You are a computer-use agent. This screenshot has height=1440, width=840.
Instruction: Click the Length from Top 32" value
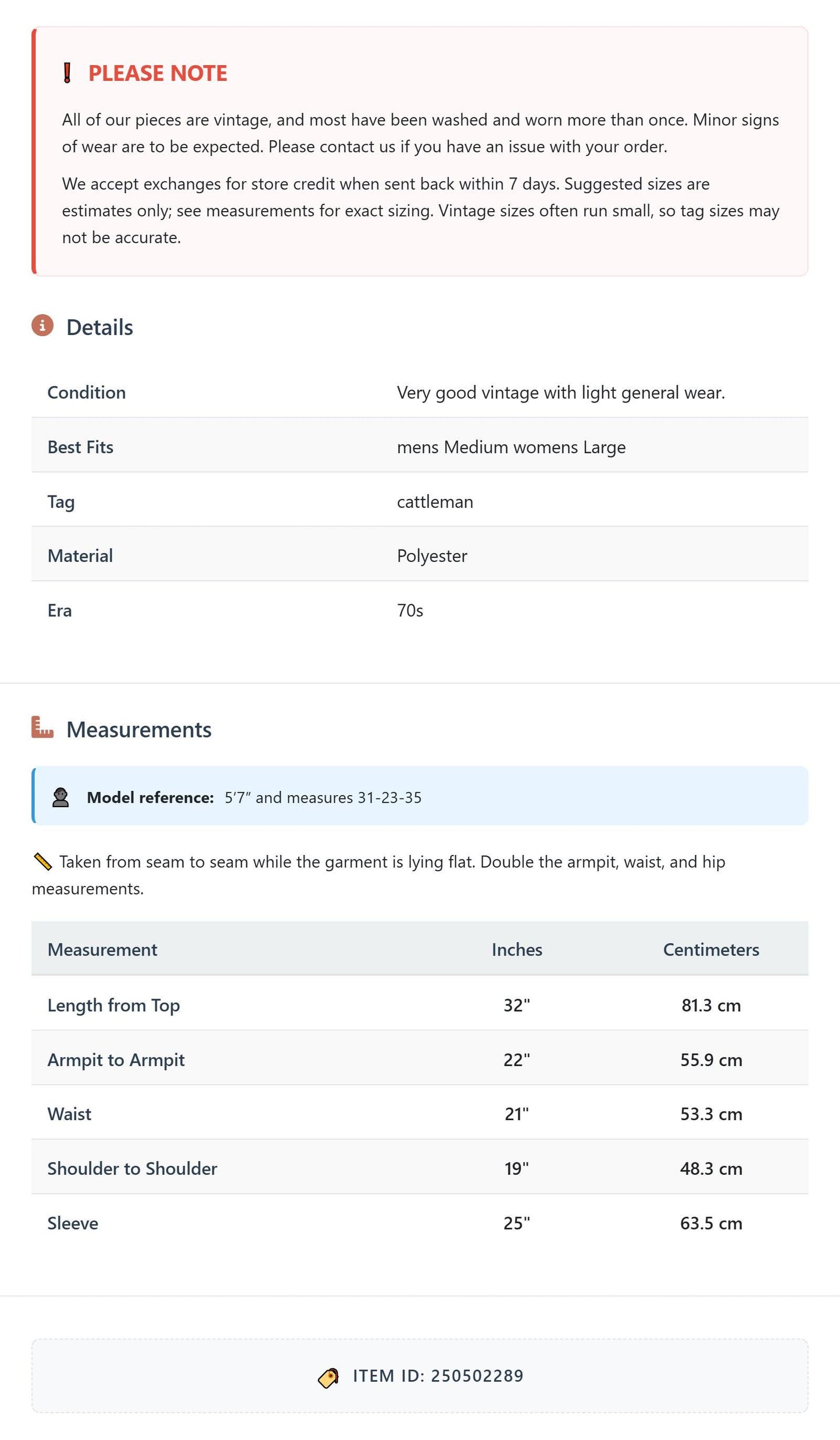[517, 1006]
